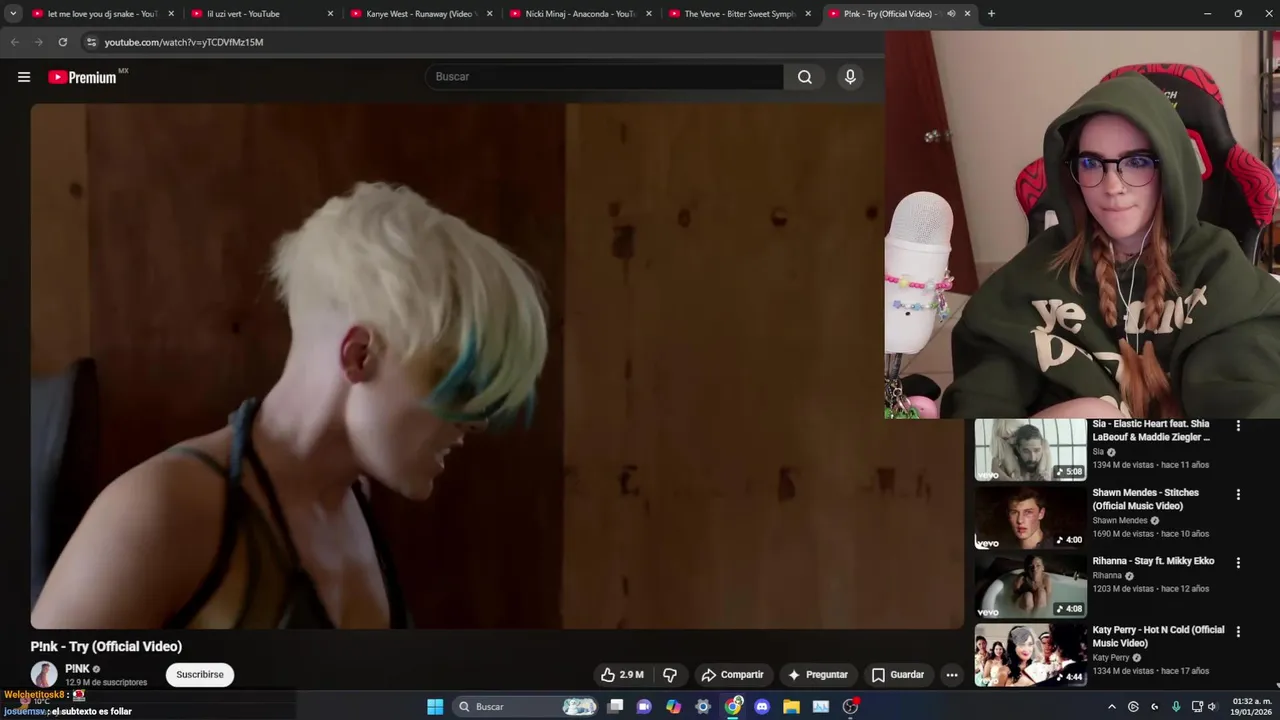Image resolution: width=1280 pixels, height=720 pixels.
Task: Open the tab search dropdown arrow
Action: pos(13,14)
